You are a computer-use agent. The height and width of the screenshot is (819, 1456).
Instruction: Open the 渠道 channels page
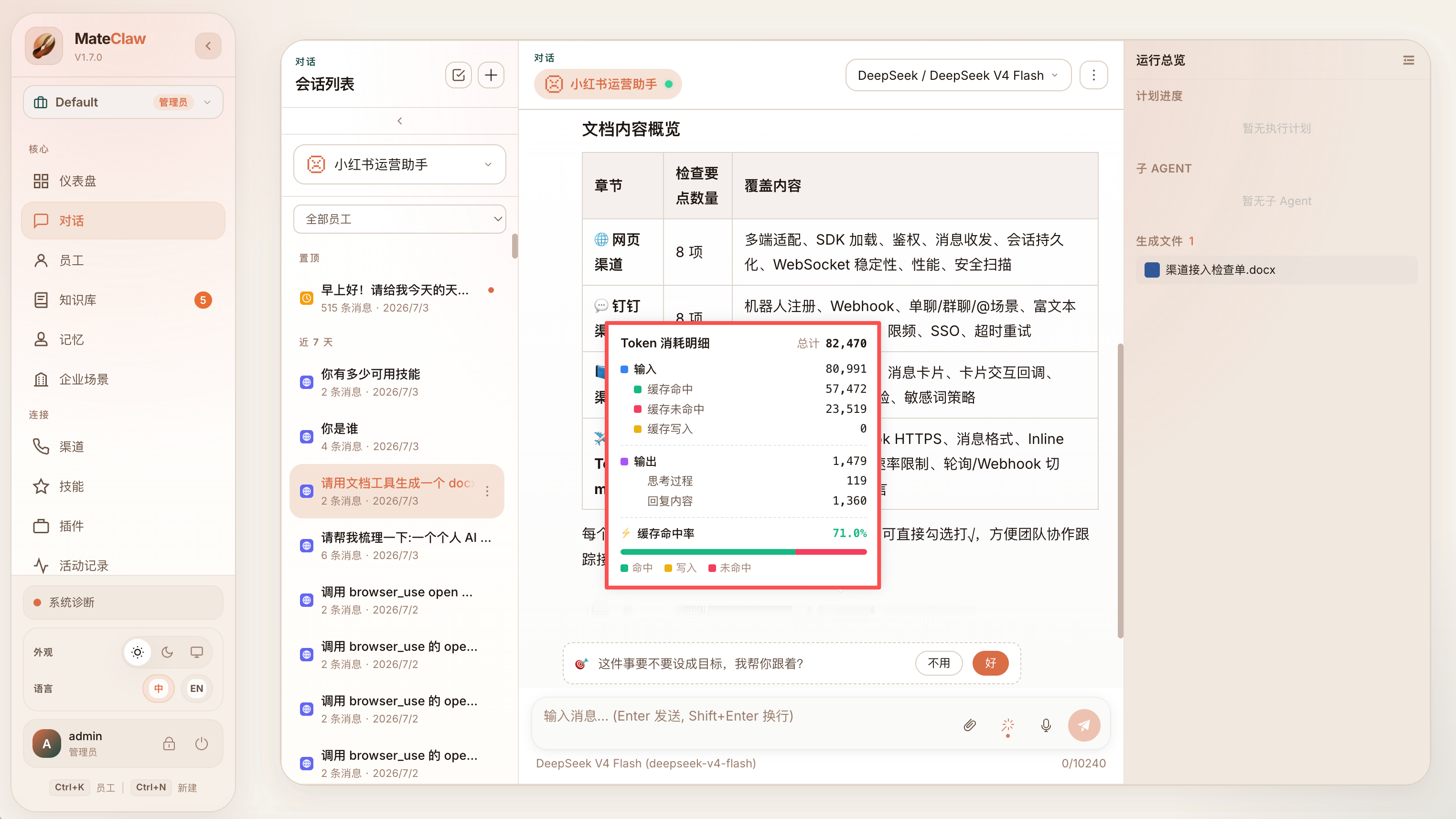tap(123, 446)
